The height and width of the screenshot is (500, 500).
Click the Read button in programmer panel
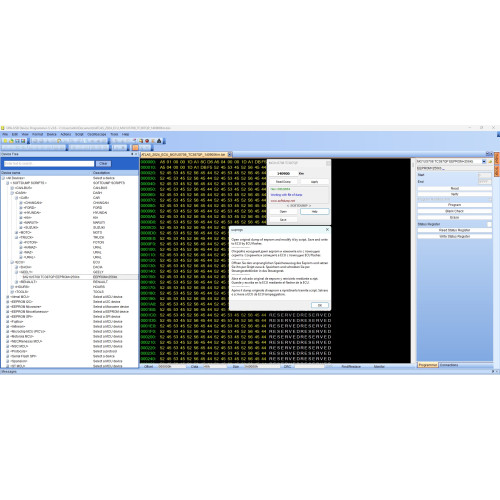(x=455, y=189)
